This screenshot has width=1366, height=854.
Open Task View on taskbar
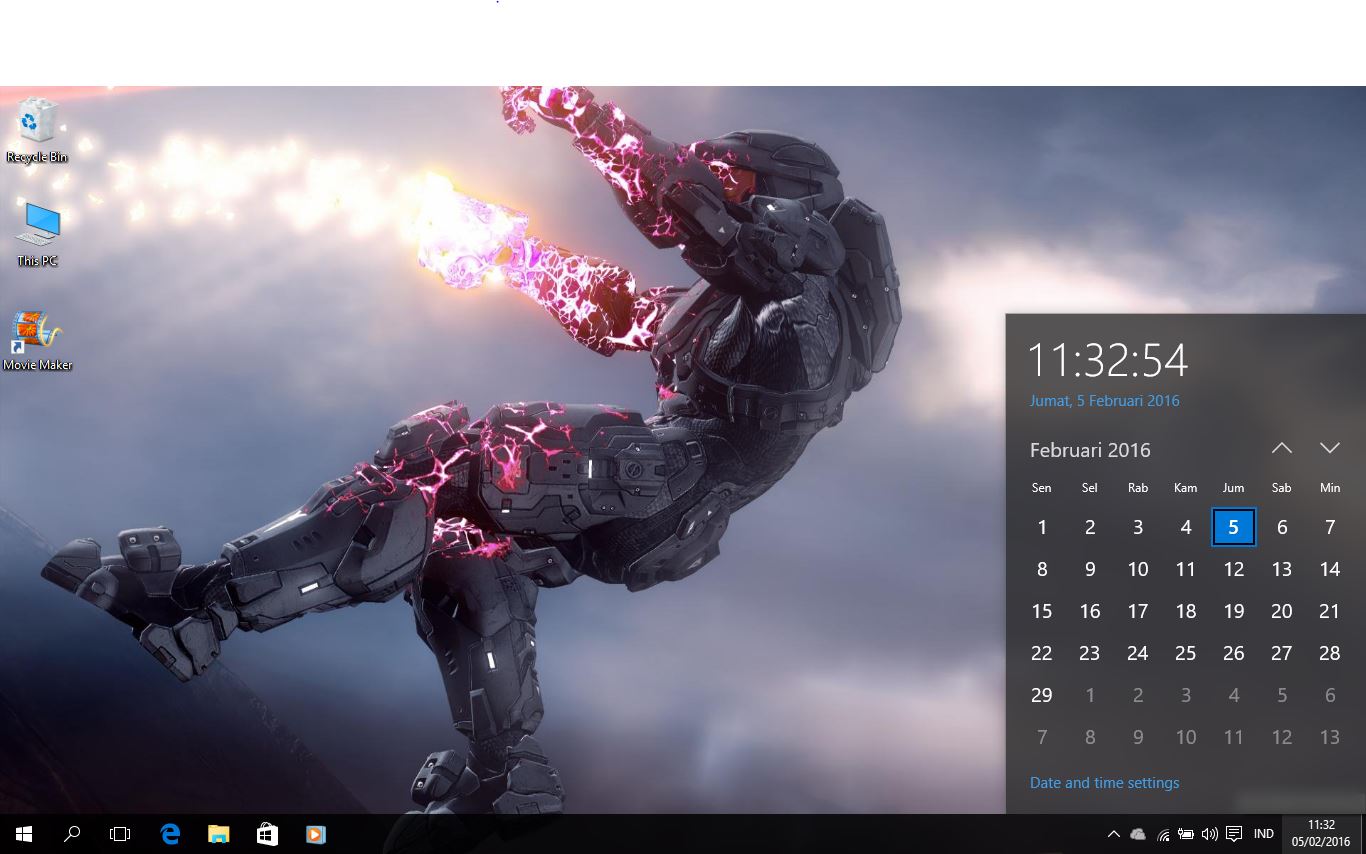(x=120, y=834)
